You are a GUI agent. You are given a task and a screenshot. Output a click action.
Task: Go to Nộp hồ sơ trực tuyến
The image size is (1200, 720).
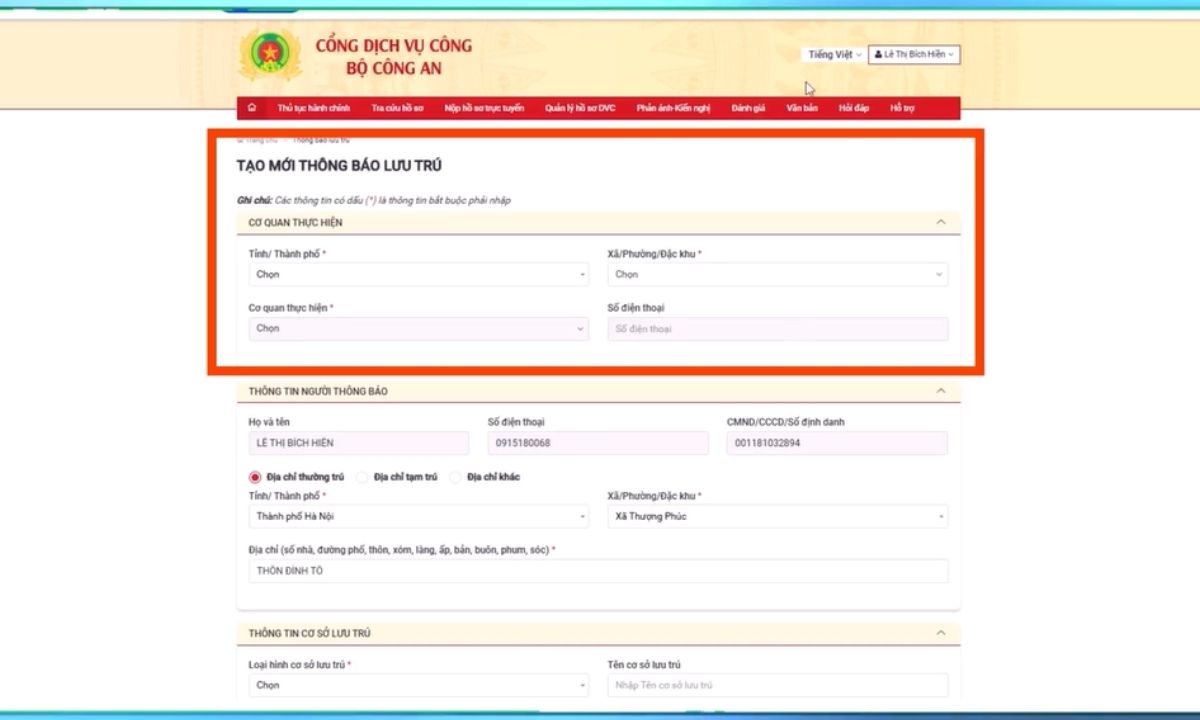coord(484,108)
